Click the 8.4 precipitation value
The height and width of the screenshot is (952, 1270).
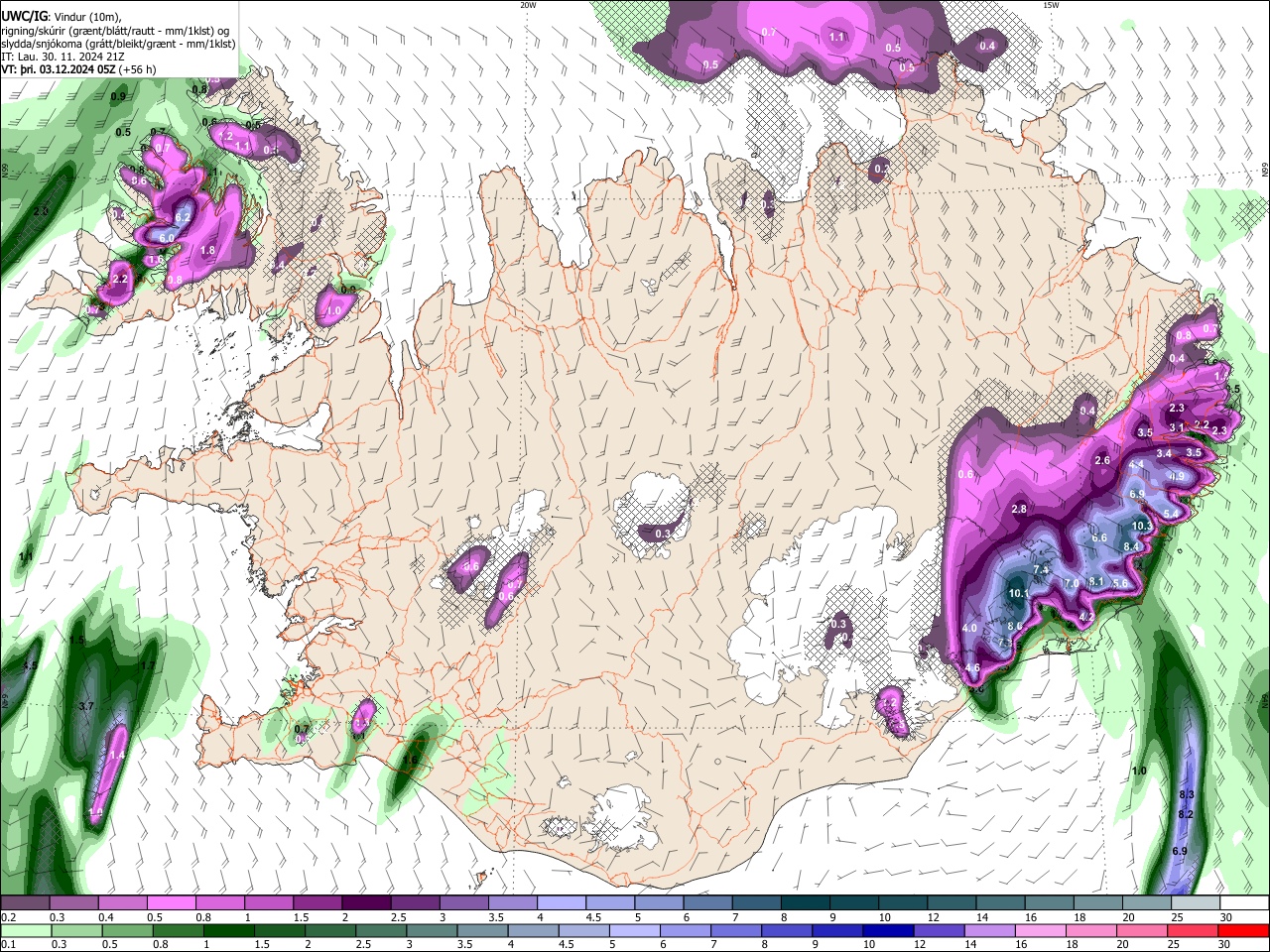tap(1131, 546)
